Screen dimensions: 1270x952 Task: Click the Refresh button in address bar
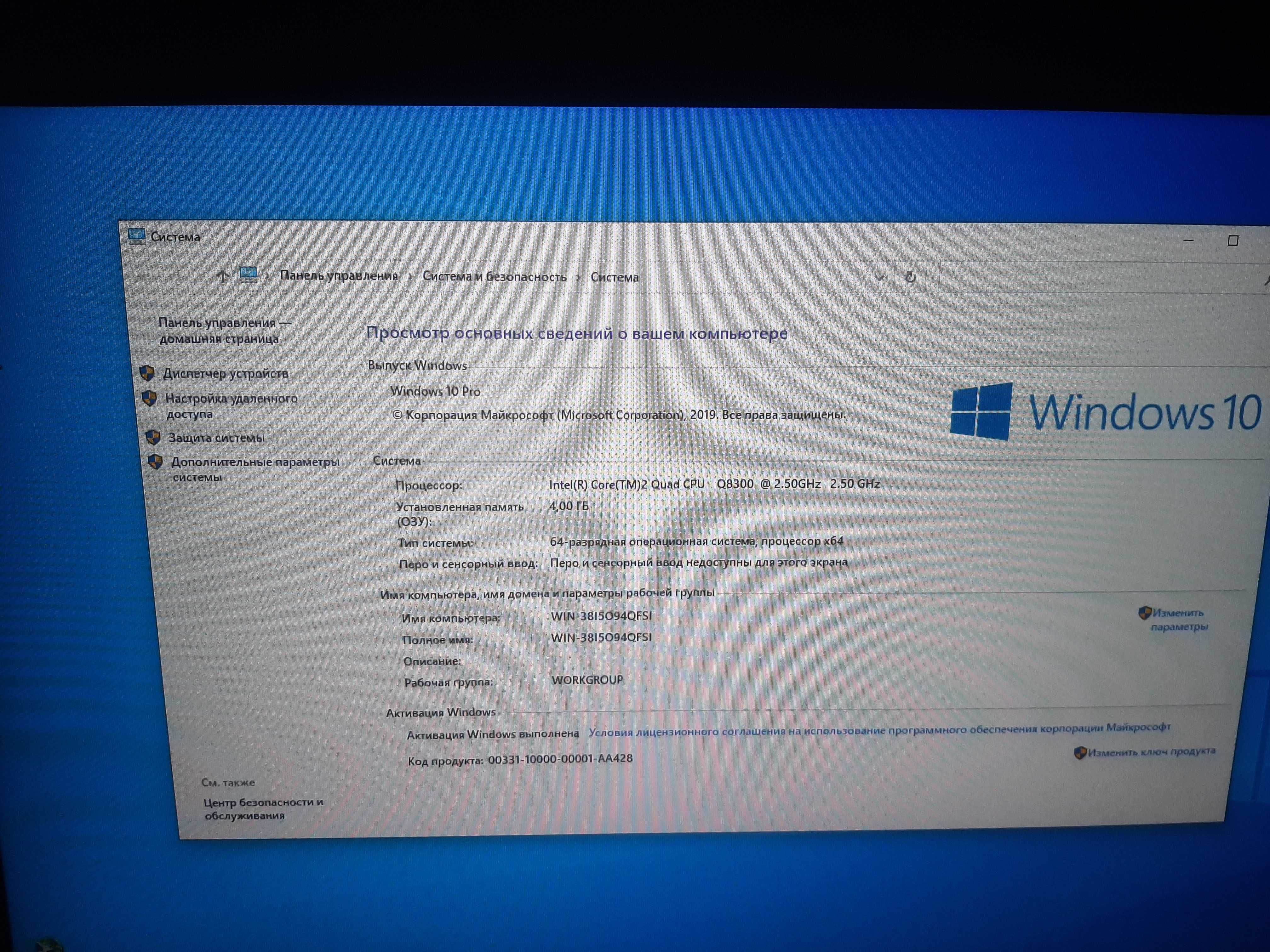[x=910, y=277]
